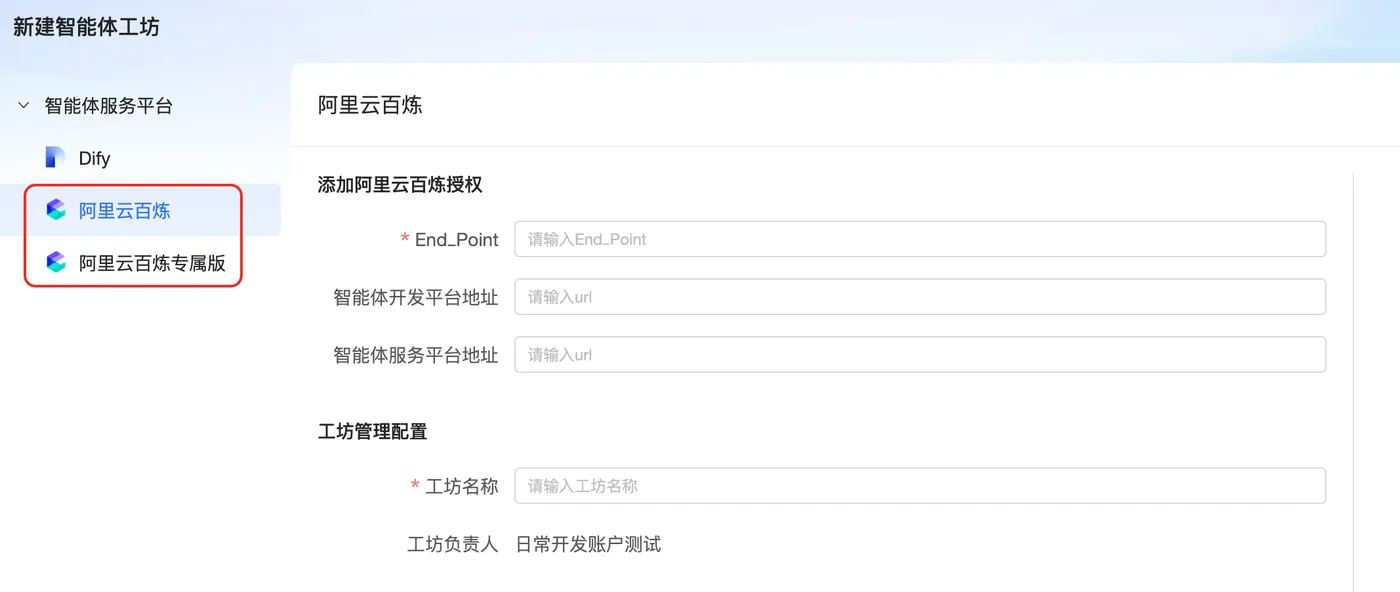The height and width of the screenshot is (592, 1400).
Task: Click the 阿里云百炼 hexagon icon
Action: click(56, 210)
